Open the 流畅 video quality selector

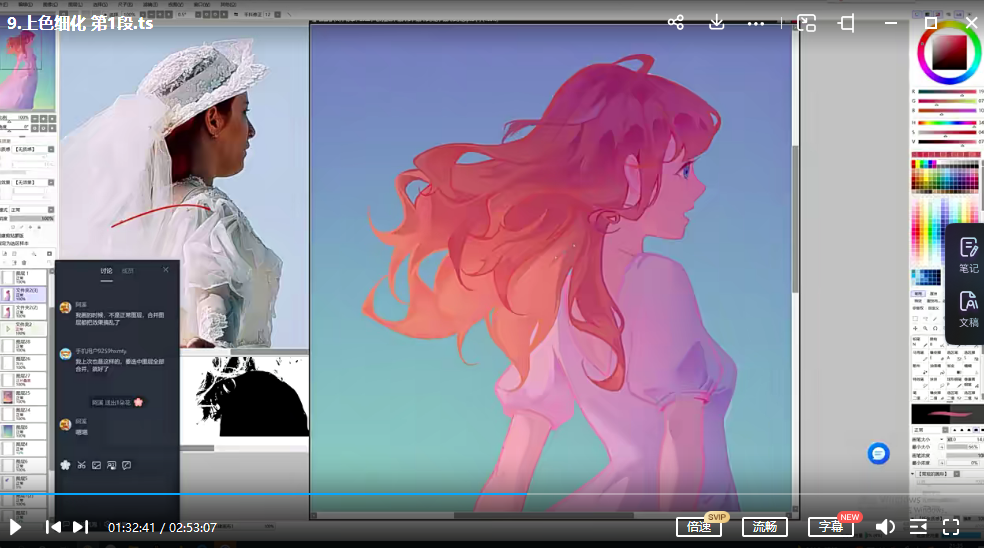pos(764,527)
